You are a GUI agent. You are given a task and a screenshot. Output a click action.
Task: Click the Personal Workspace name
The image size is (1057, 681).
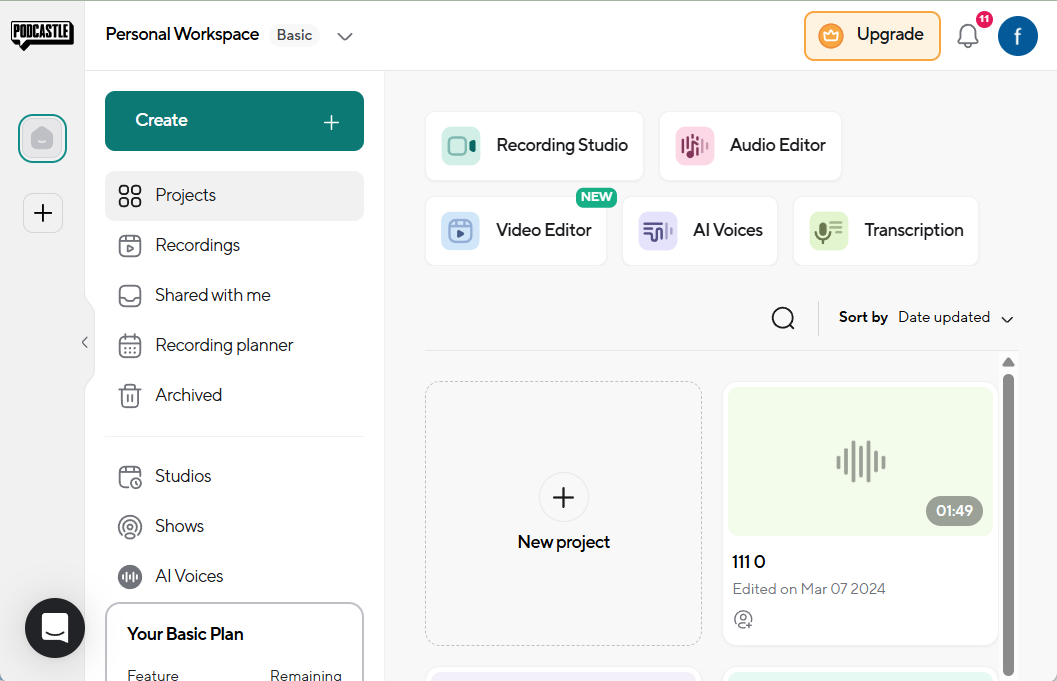[x=182, y=34]
